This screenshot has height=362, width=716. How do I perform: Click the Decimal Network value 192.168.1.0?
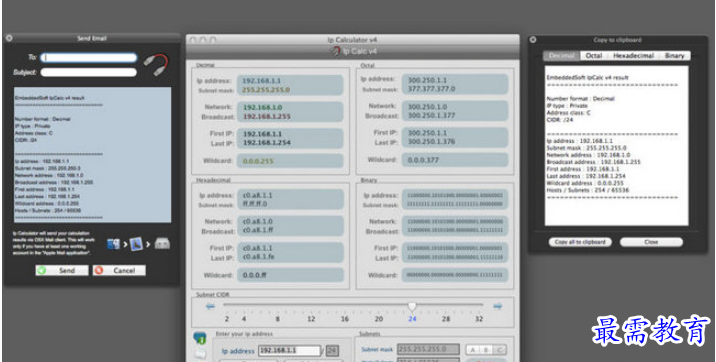tap(263, 107)
